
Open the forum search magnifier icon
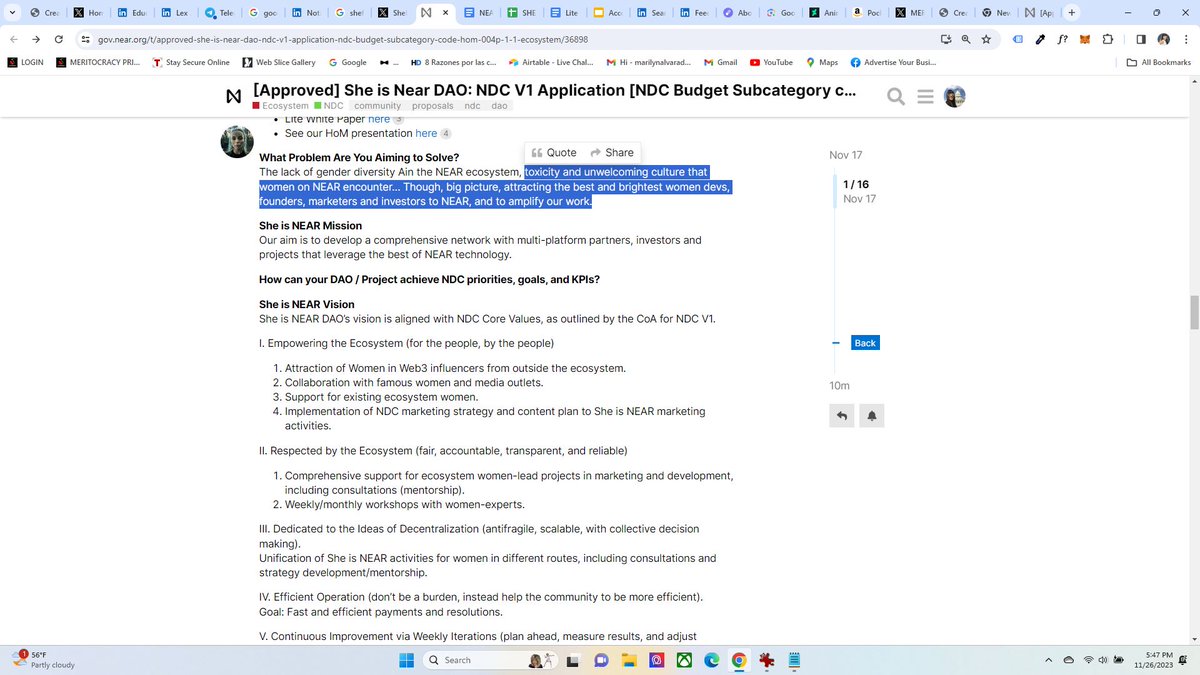coord(896,96)
